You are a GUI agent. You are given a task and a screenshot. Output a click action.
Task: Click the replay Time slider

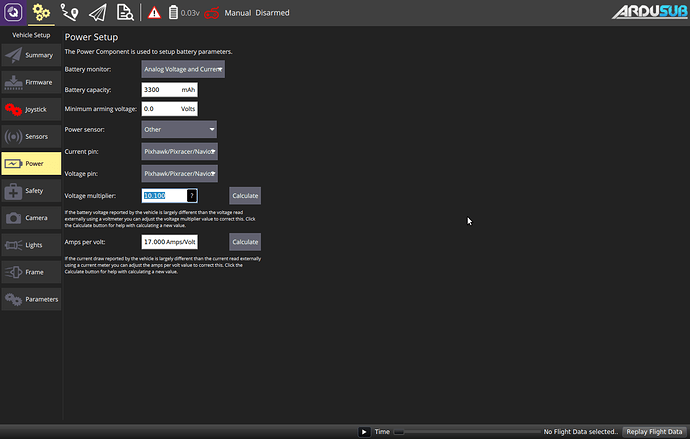coord(466,432)
